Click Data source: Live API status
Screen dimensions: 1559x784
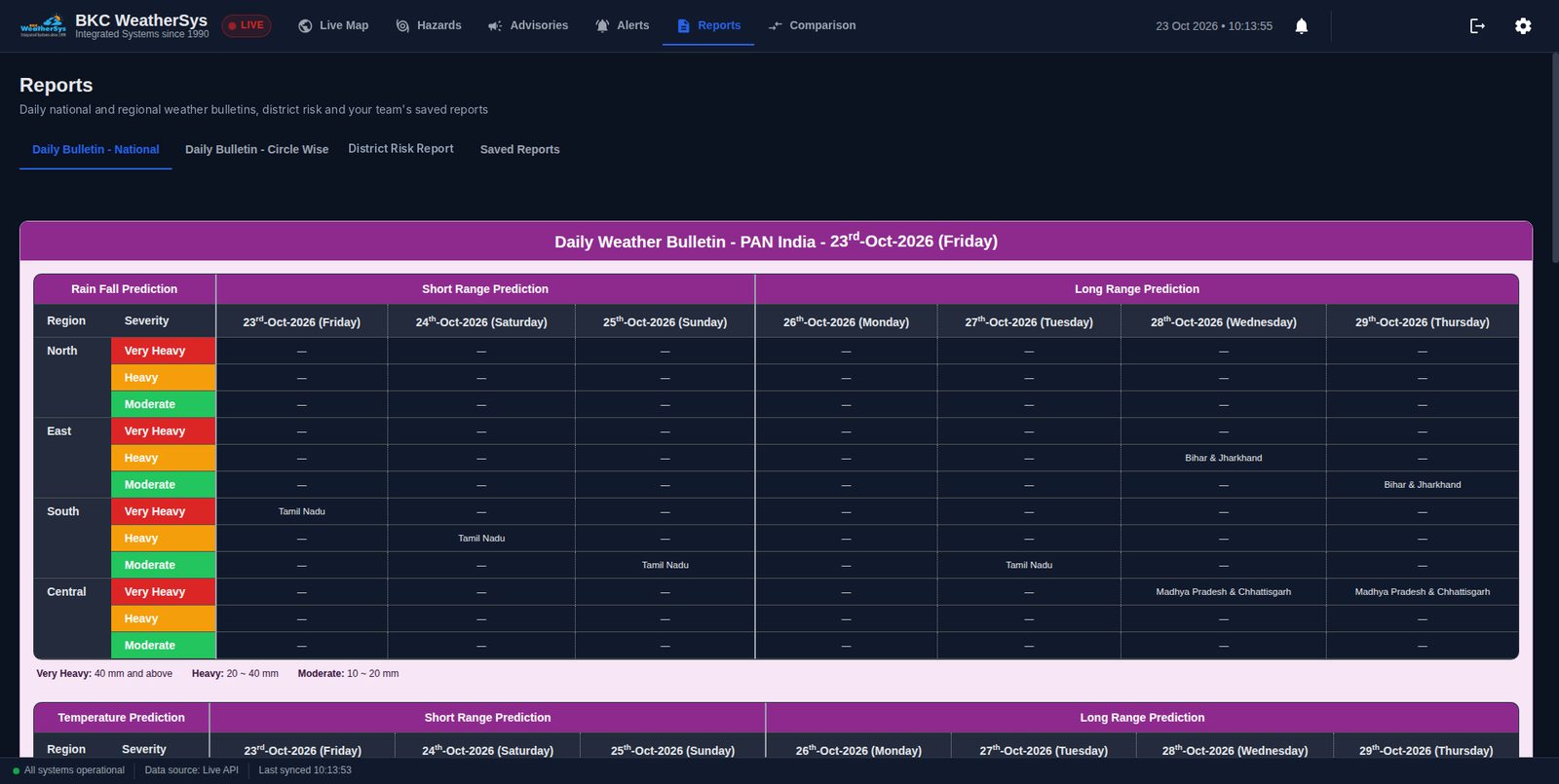[x=192, y=770]
